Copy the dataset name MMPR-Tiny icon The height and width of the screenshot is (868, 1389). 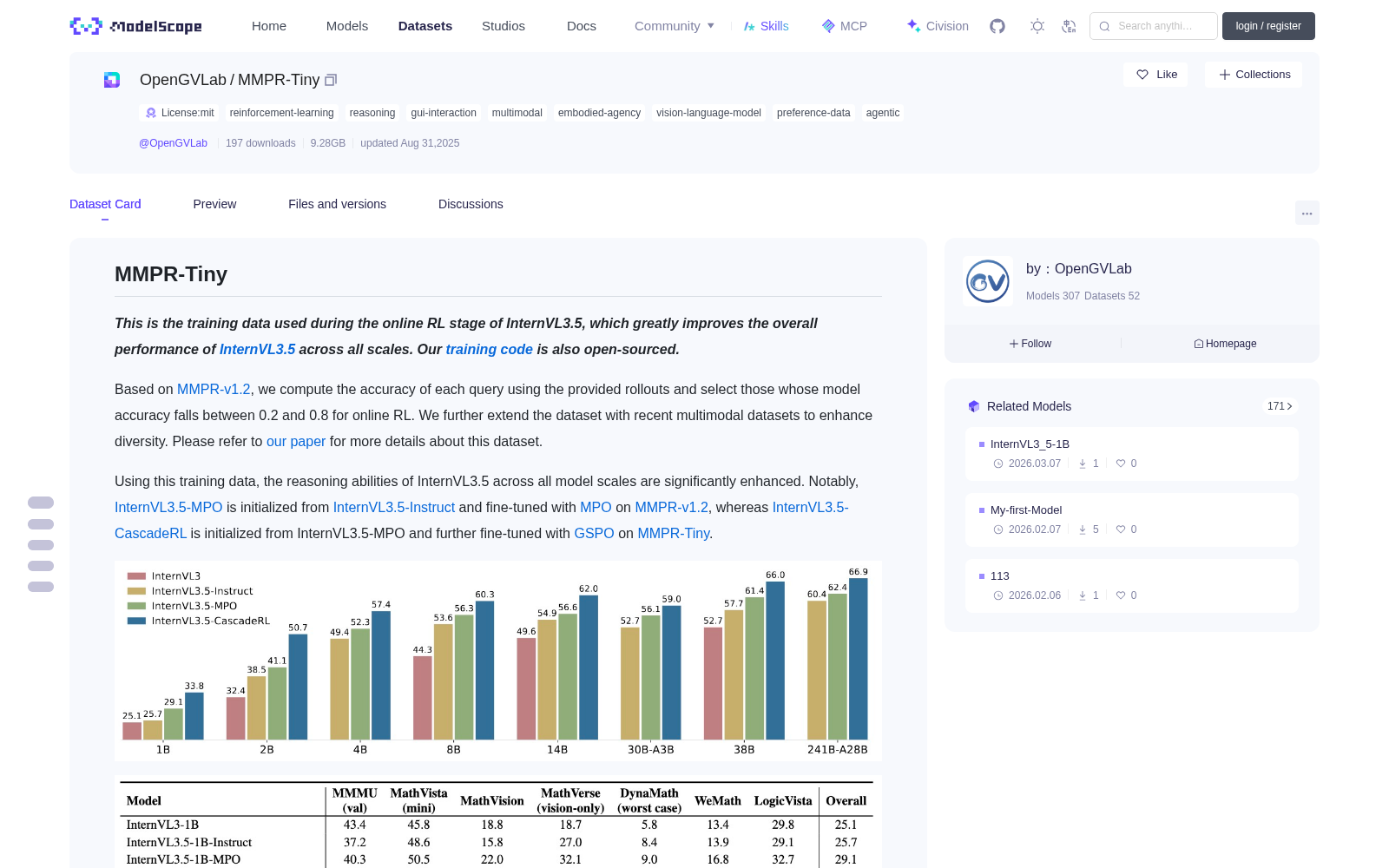click(331, 80)
